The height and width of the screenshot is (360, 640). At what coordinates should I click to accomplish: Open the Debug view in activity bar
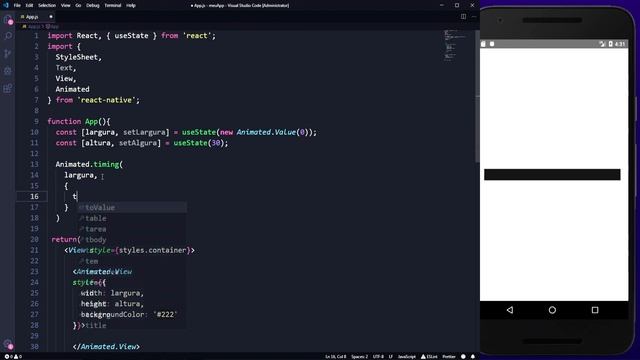pyautogui.click(x=8, y=71)
